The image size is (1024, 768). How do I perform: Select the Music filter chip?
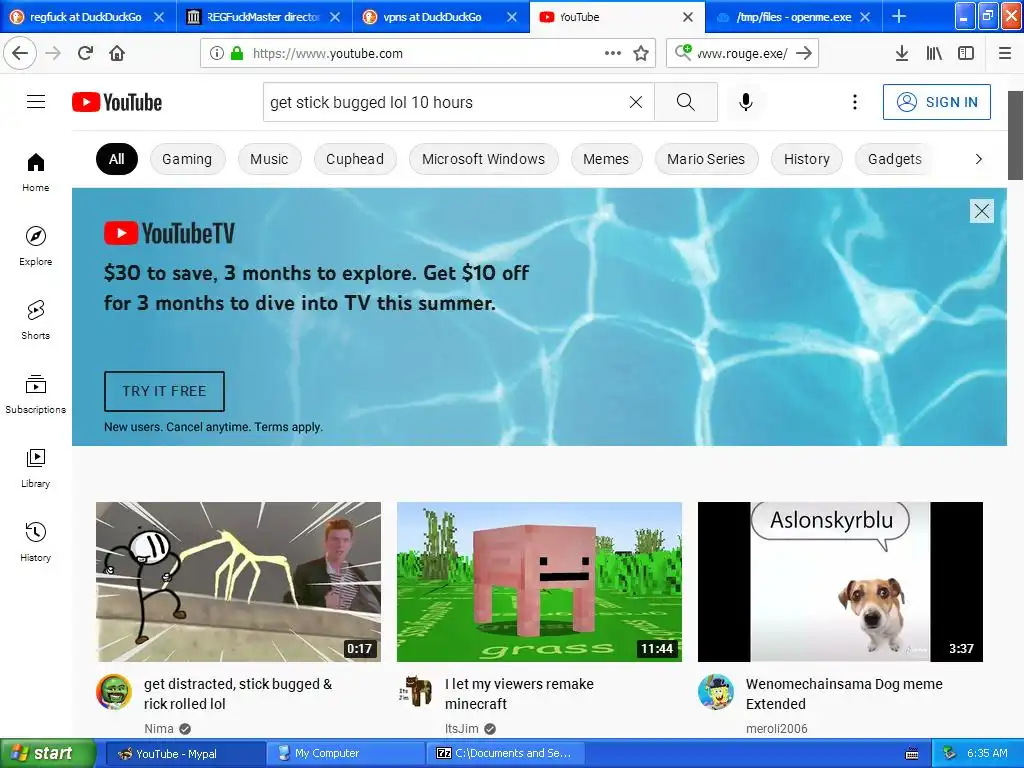[269, 159]
